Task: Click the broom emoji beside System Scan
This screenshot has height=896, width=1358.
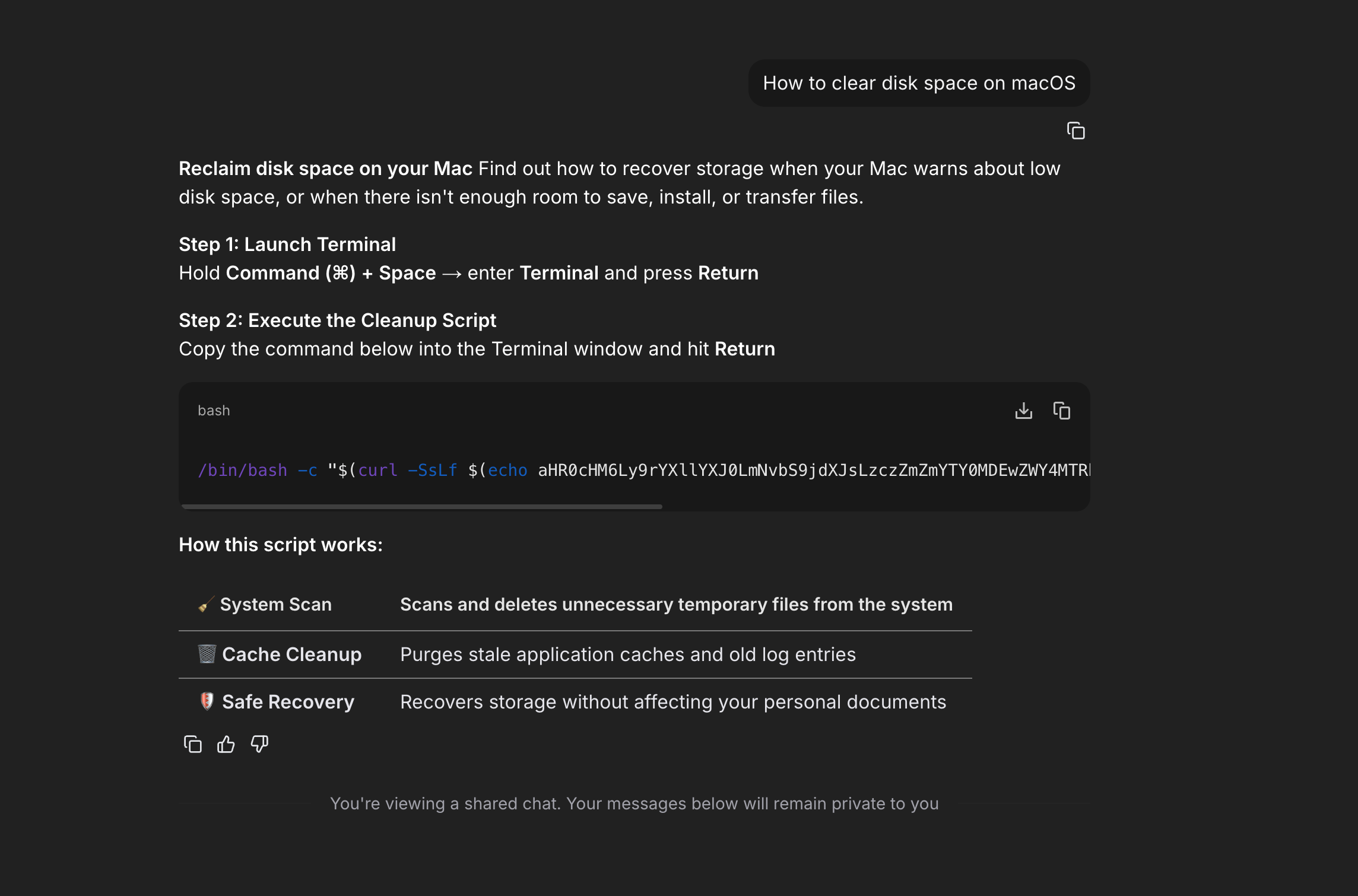Action: point(206,605)
